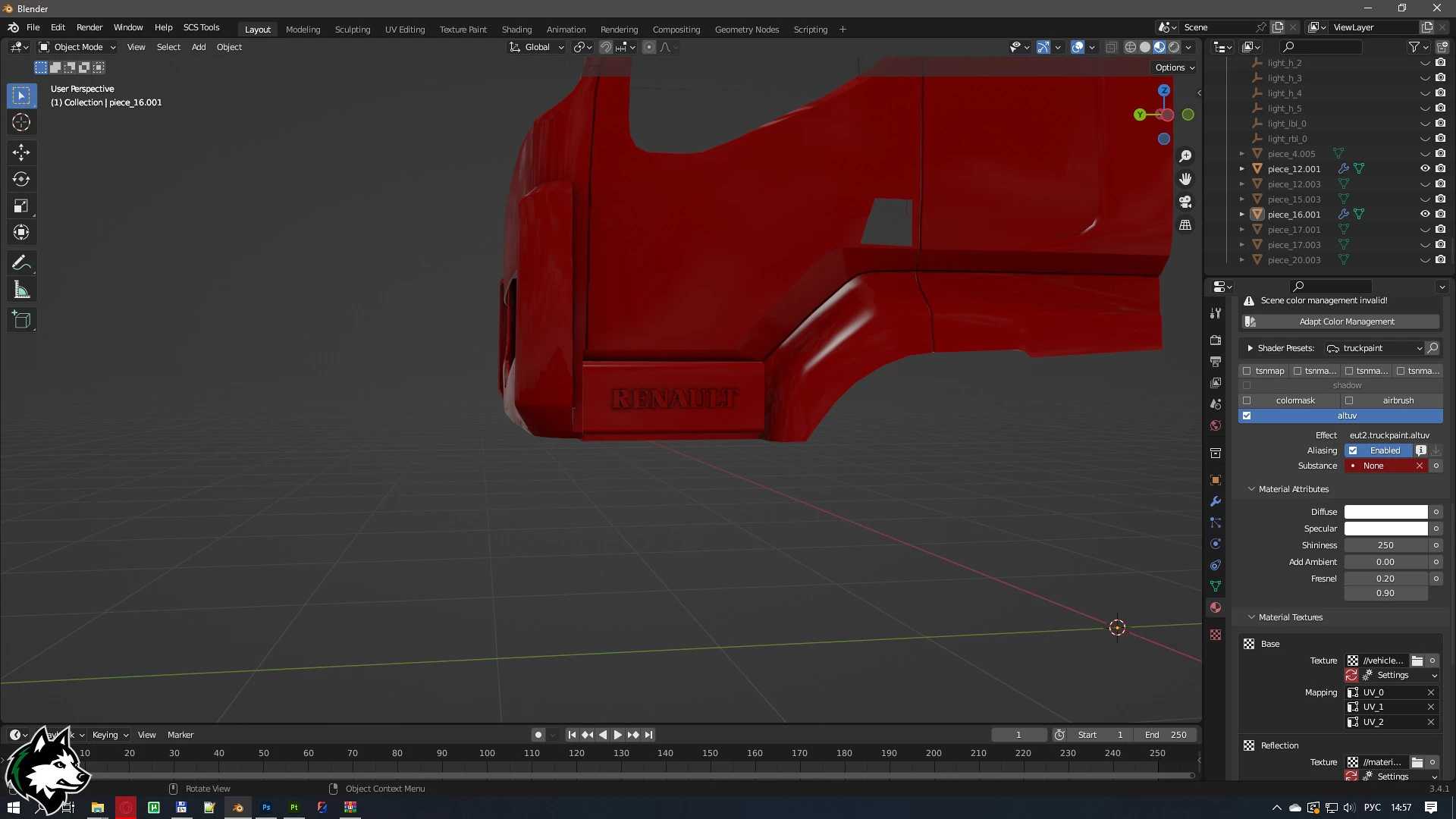The image size is (1456, 819).
Task: Uncheck the altuv flavor checkbox
Action: [x=1247, y=416]
